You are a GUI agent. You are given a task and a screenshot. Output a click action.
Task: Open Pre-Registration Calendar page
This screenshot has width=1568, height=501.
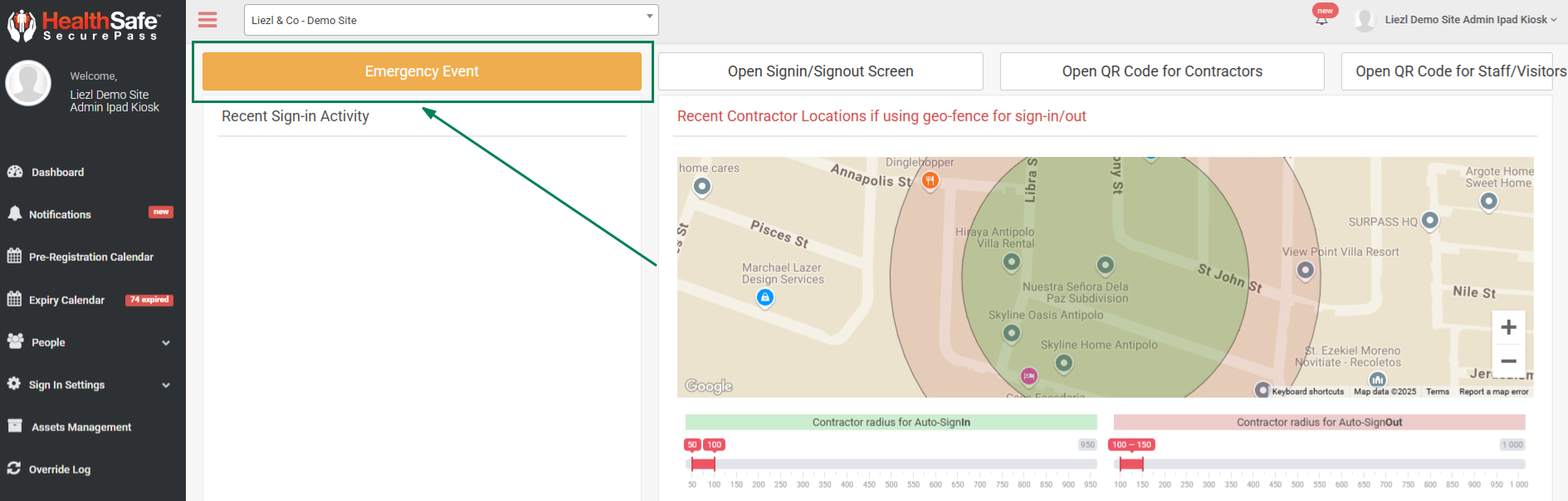pos(90,257)
